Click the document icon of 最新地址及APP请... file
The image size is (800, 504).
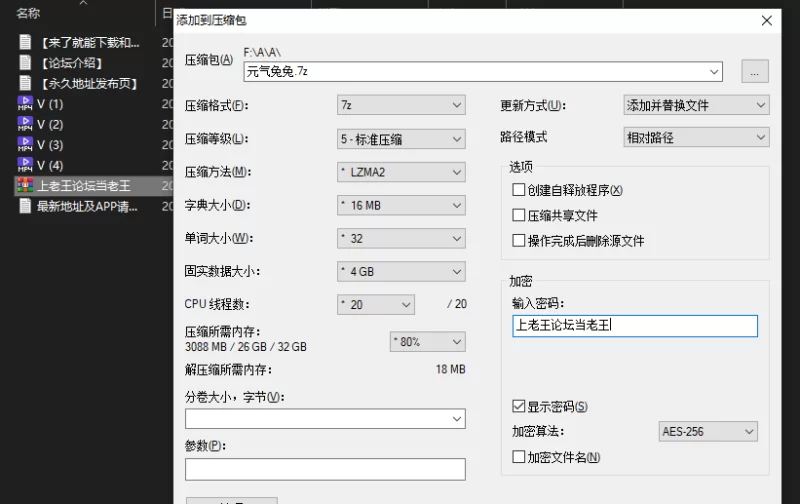coord(25,206)
